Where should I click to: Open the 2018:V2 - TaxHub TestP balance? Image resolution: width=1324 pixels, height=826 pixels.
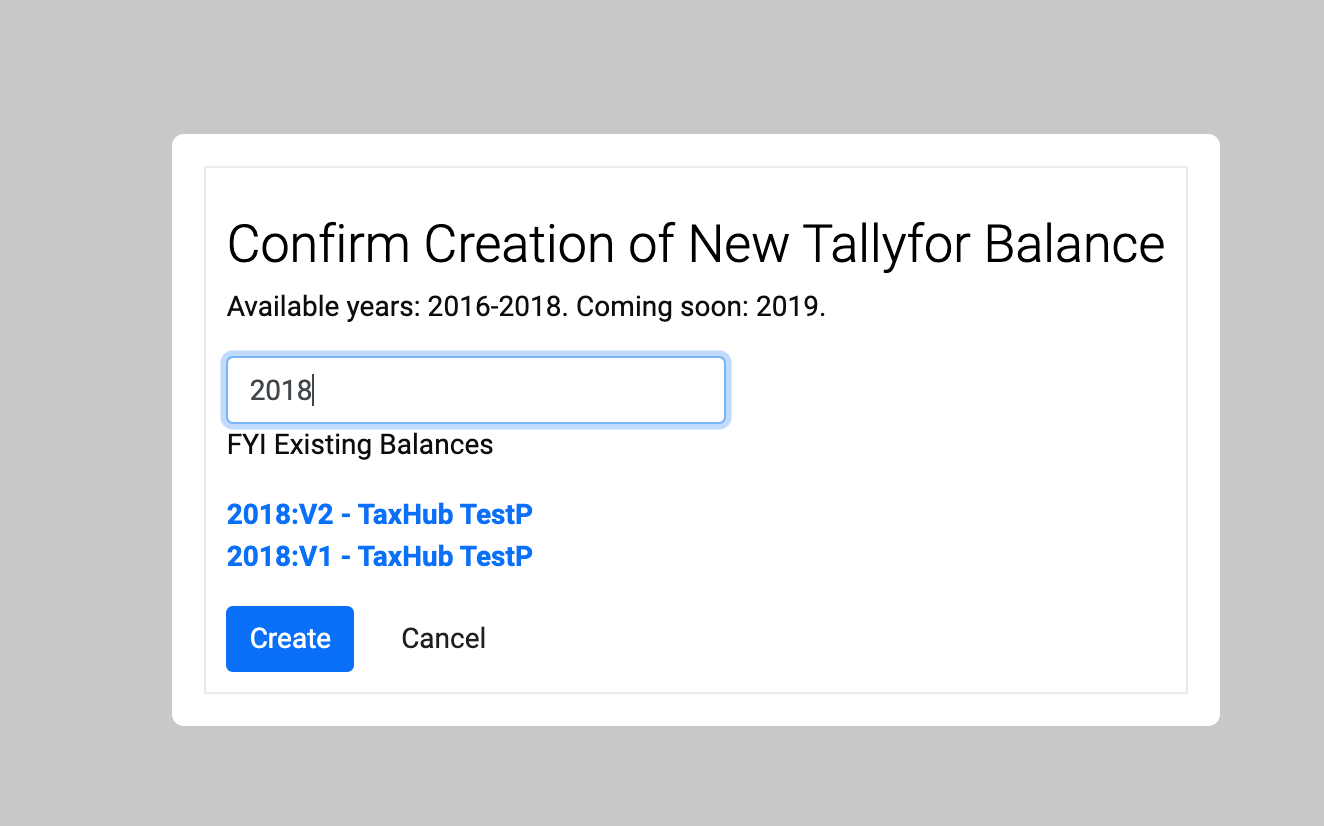380,515
